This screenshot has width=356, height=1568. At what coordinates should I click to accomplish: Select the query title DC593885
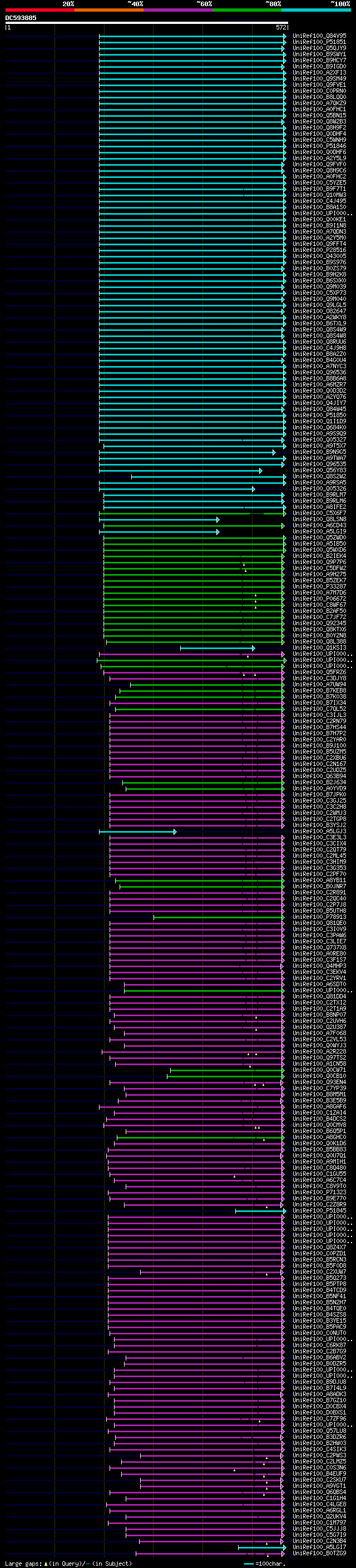pos(21,18)
